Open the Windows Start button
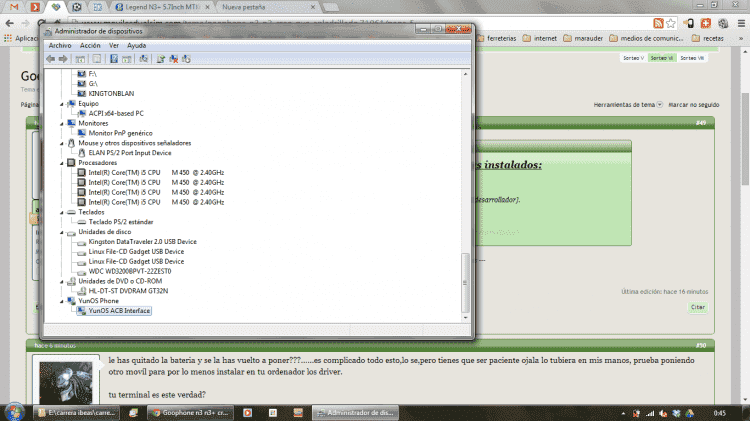Viewport: 750px width, 421px height. [x=14, y=412]
